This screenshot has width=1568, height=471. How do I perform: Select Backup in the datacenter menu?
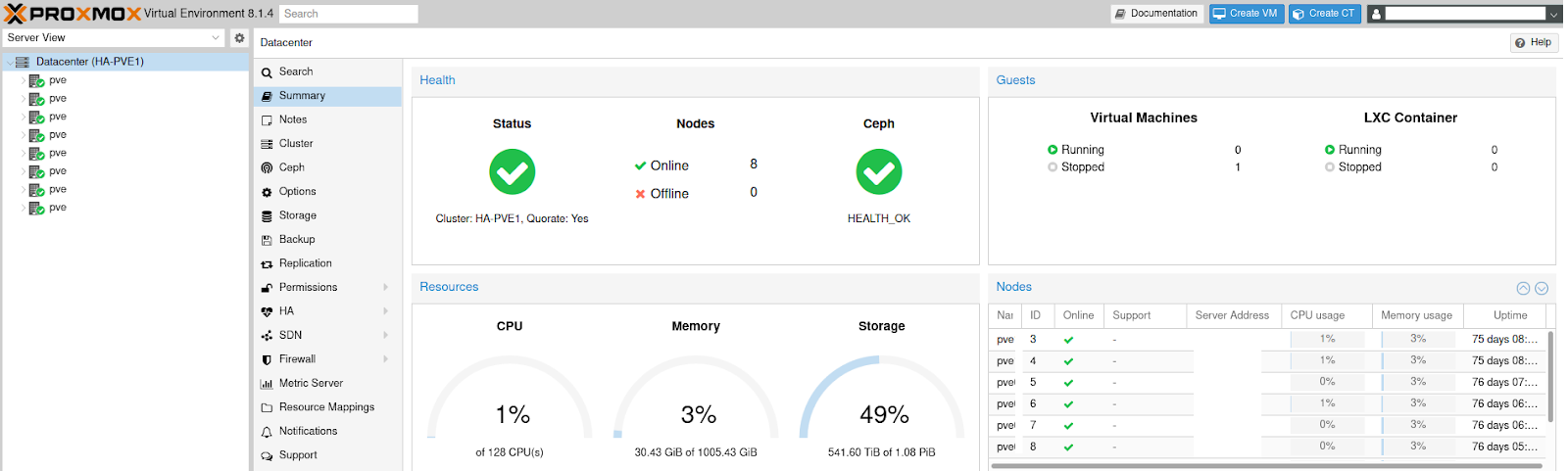tap(297, 240)
